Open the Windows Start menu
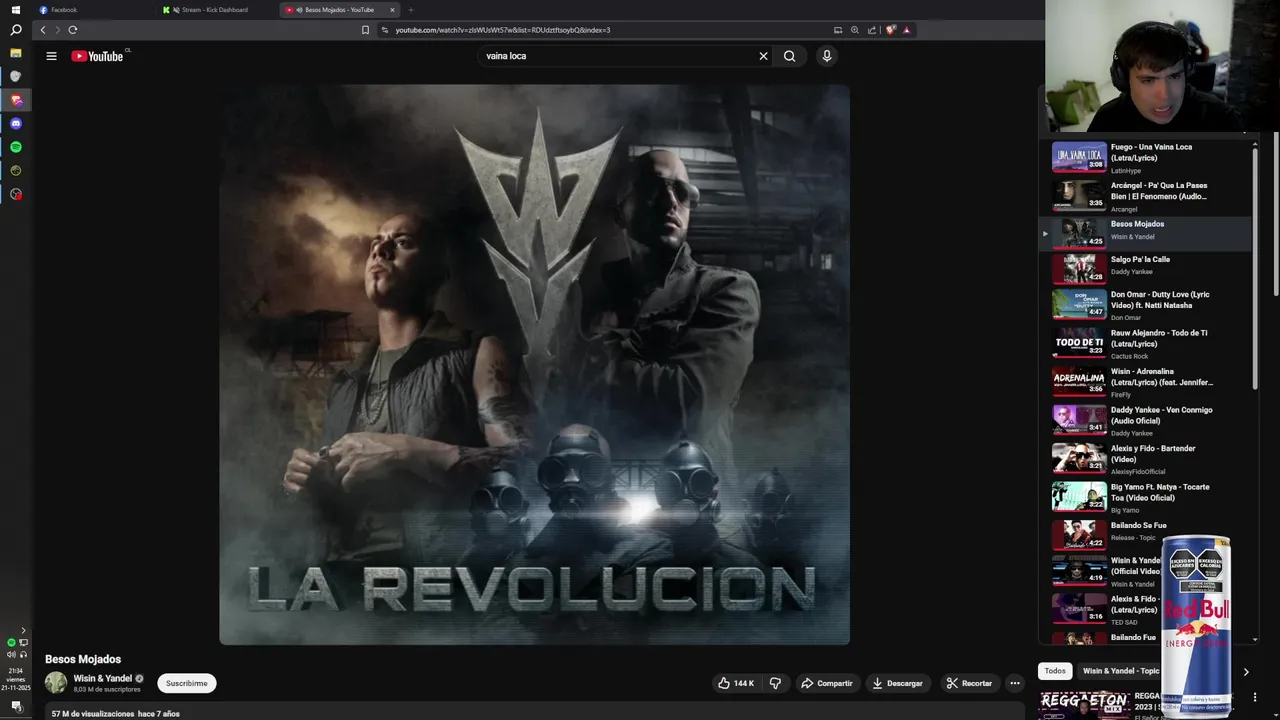Viewport: 1280px width, 720px height. [x=15, y=10]
